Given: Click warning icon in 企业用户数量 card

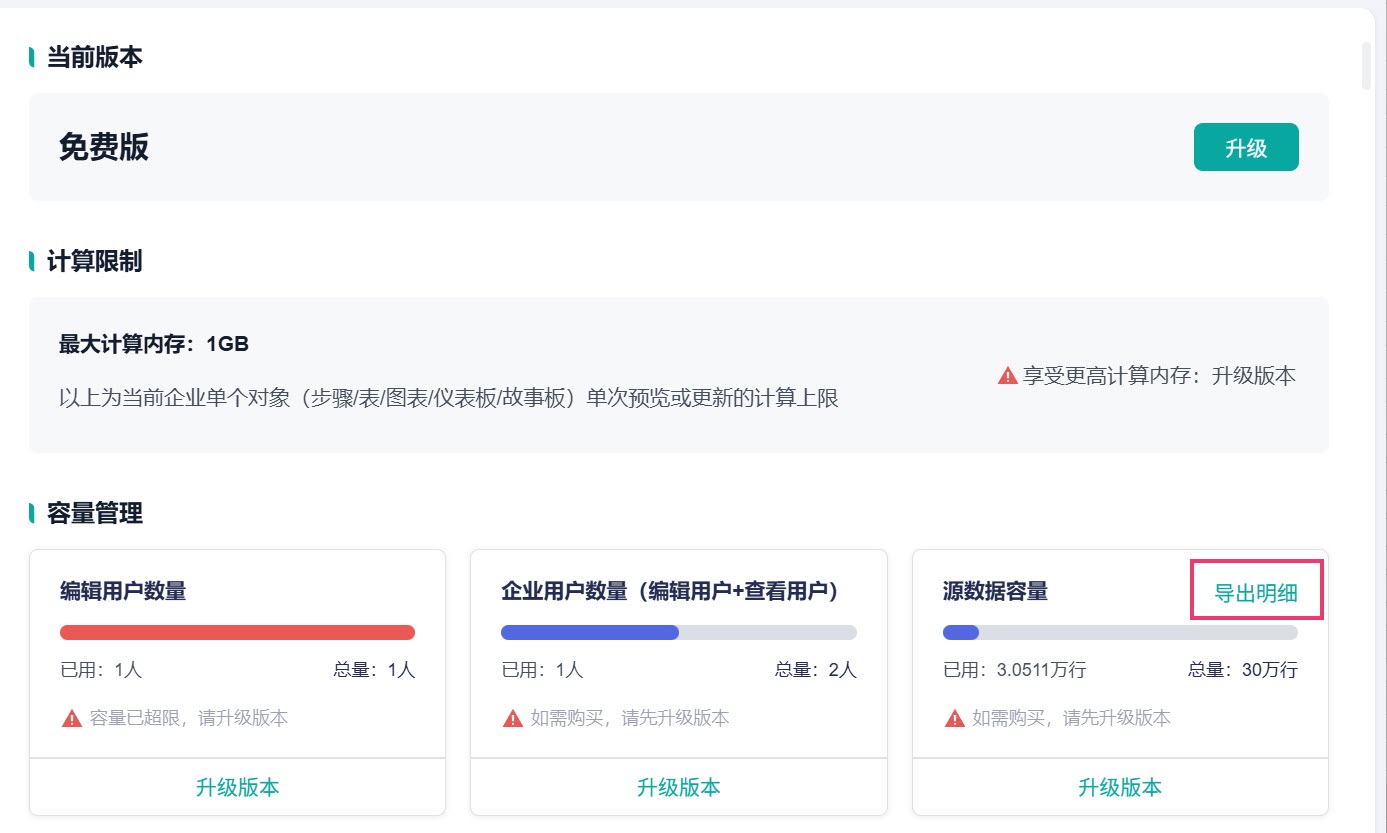Looking at the screenshot, I should pos(512,718).
